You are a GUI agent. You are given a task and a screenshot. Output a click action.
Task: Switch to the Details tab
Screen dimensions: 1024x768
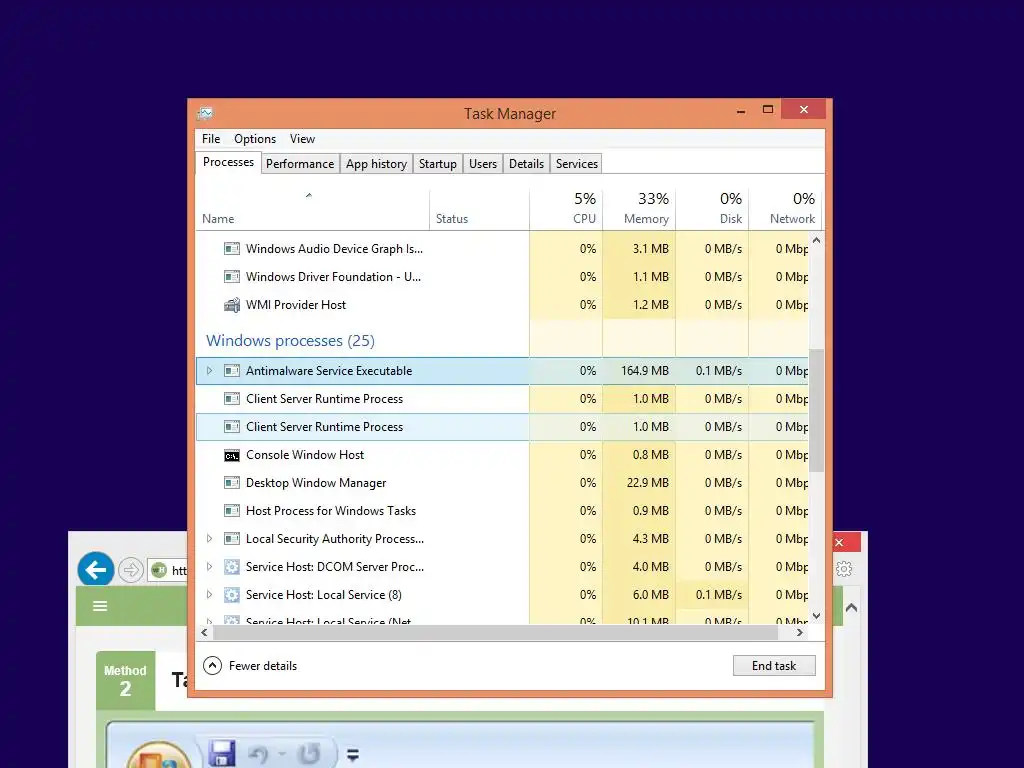526,164
